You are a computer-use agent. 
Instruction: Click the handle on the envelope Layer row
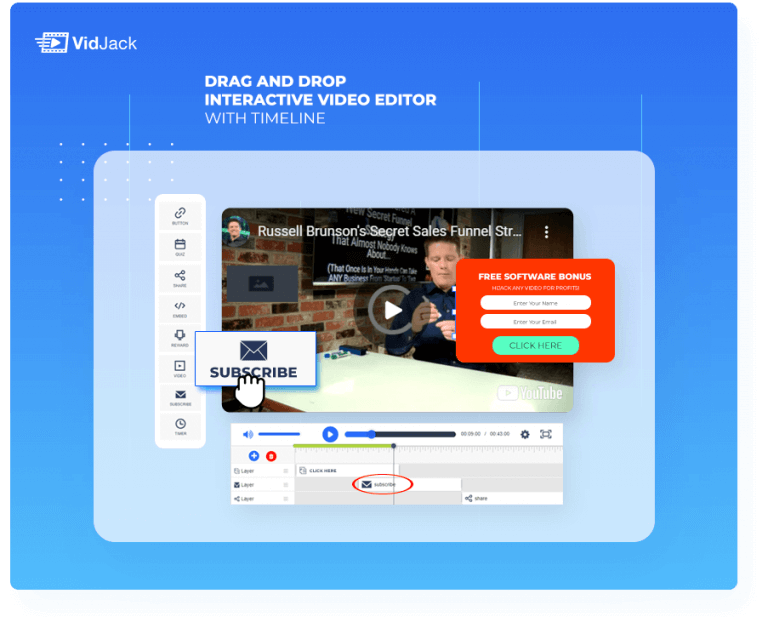click(x=286, y=484)
